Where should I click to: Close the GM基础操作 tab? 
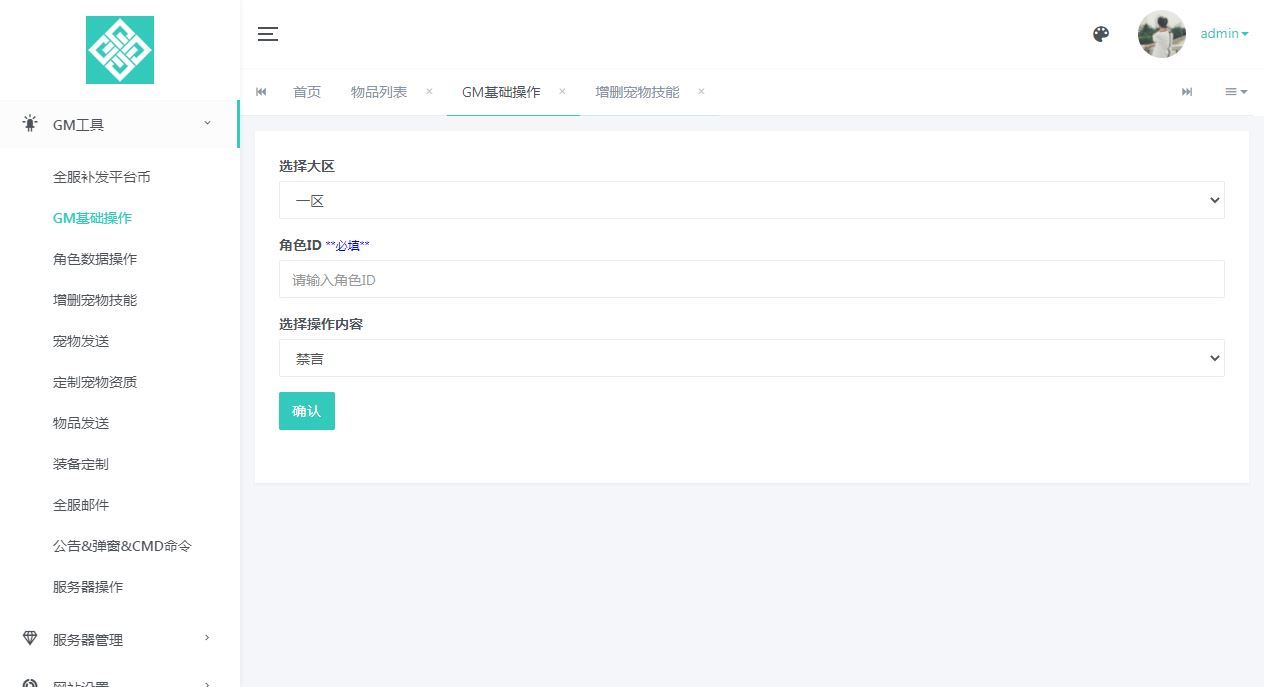pos(562,92)
